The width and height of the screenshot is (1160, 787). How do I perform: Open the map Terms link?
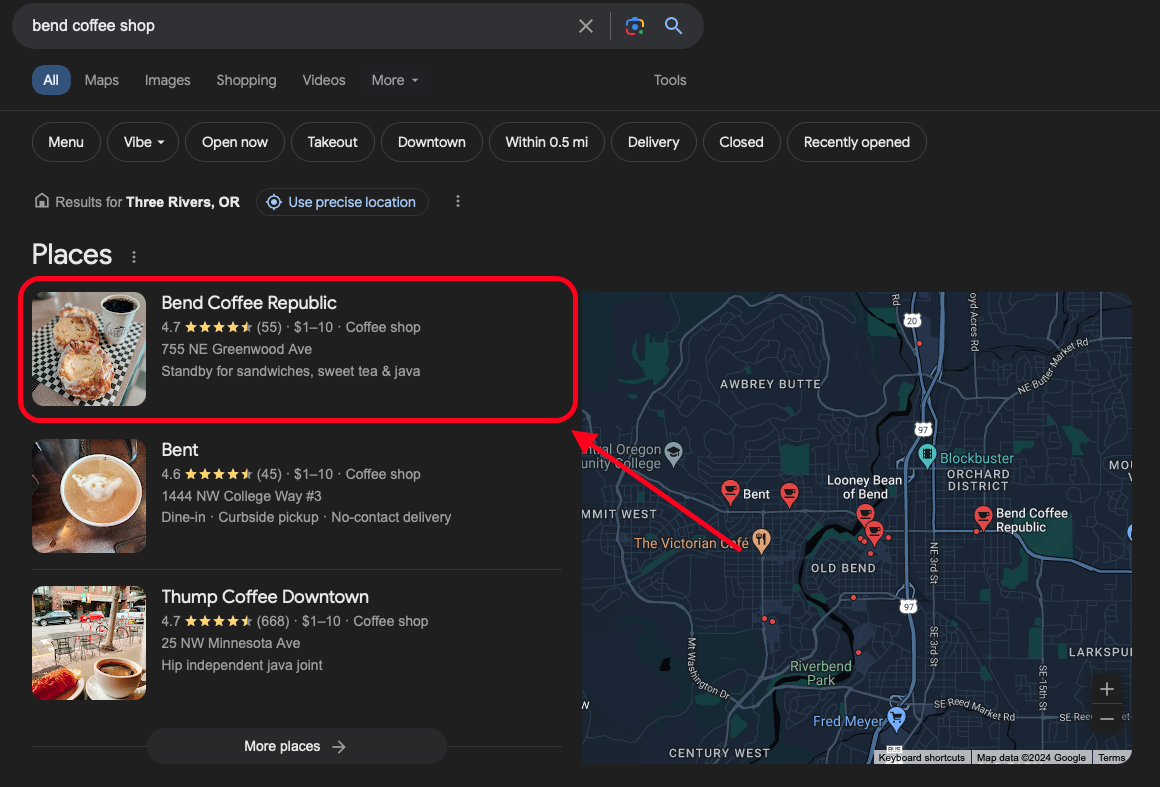tap(1111, 757)
